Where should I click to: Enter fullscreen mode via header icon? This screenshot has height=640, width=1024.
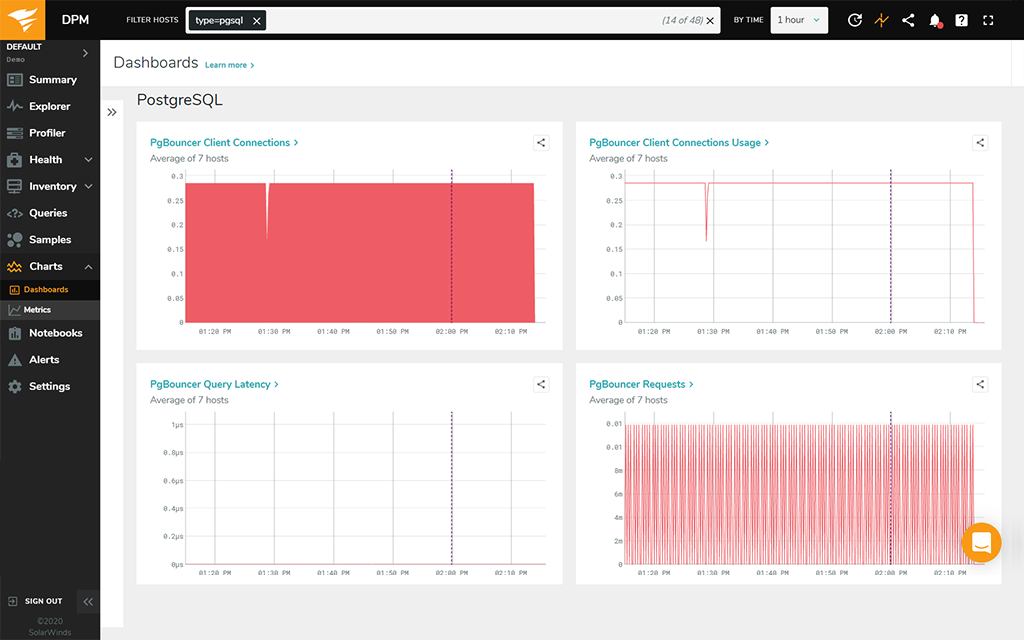[x=988, y=20]
